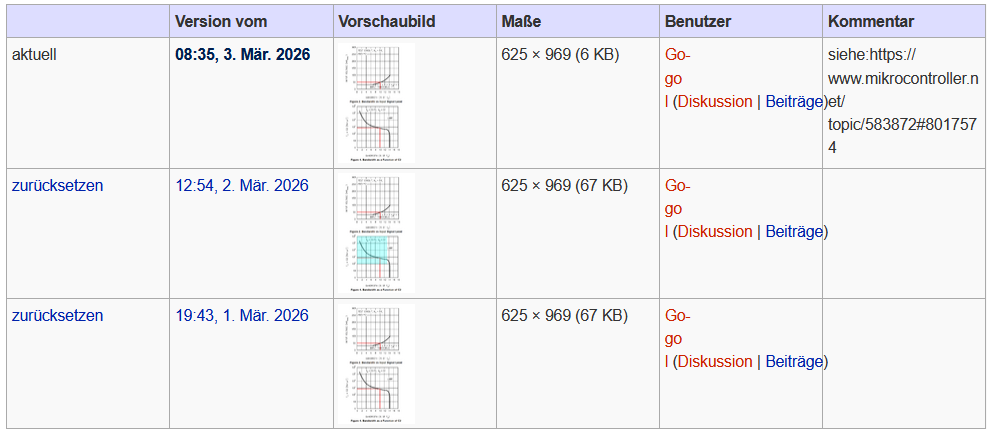
Task: Visit the Go-gol user page in the aktuell row
Action: (676, 78)
